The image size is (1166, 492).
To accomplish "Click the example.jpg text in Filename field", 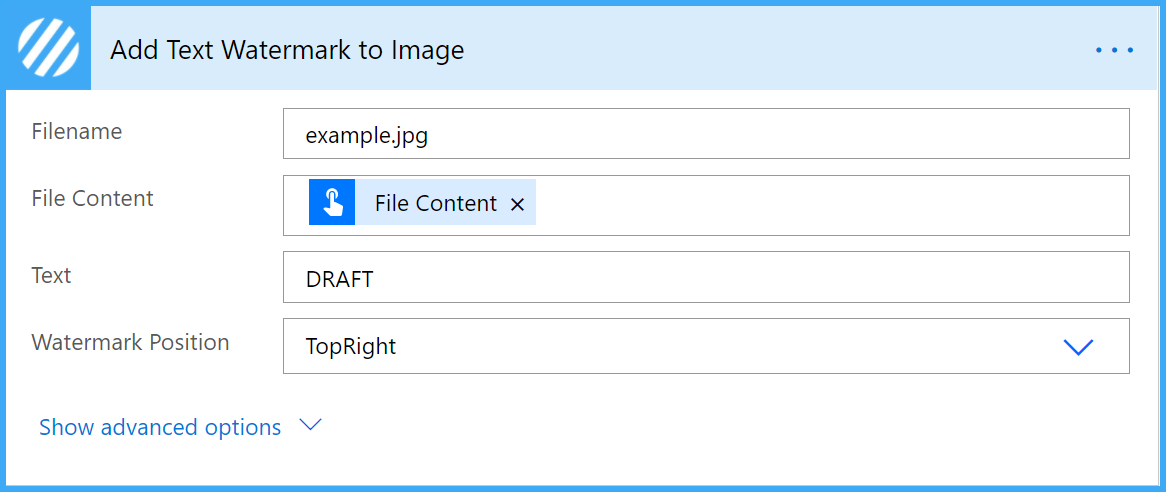I will (x=367, y=137).
